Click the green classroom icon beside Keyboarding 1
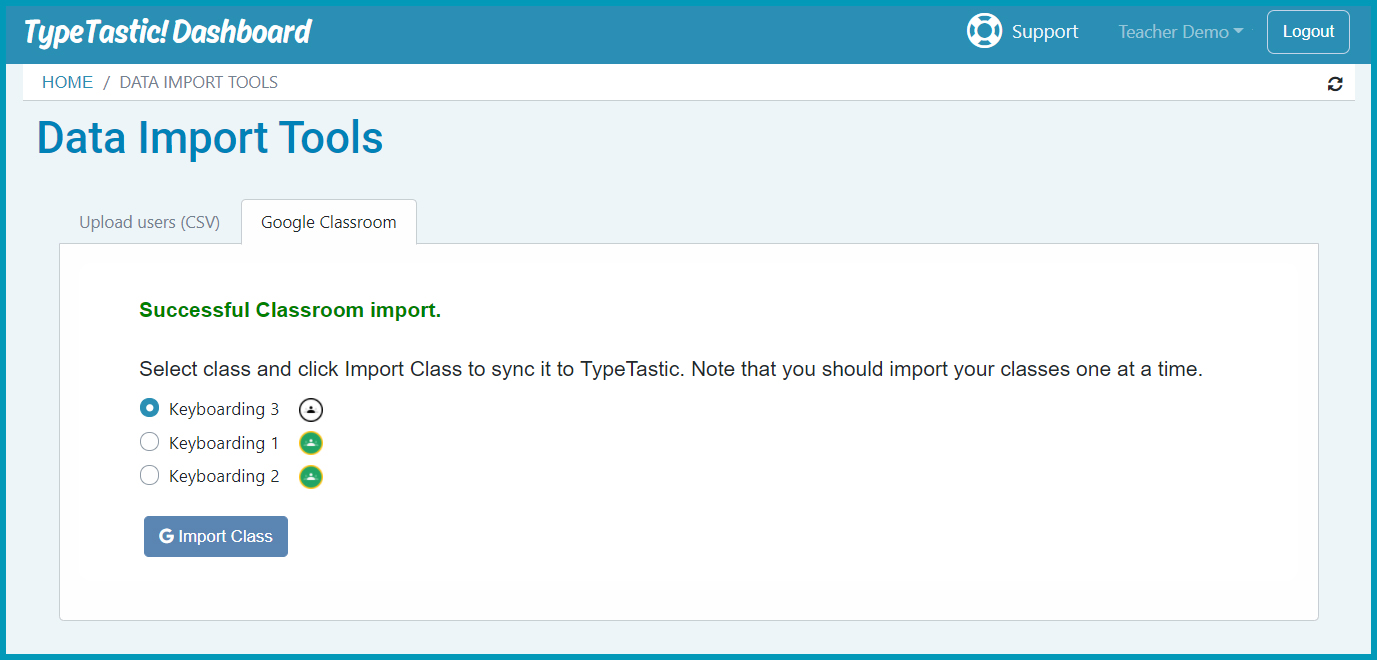1377x660 pixels. point(312,443)
